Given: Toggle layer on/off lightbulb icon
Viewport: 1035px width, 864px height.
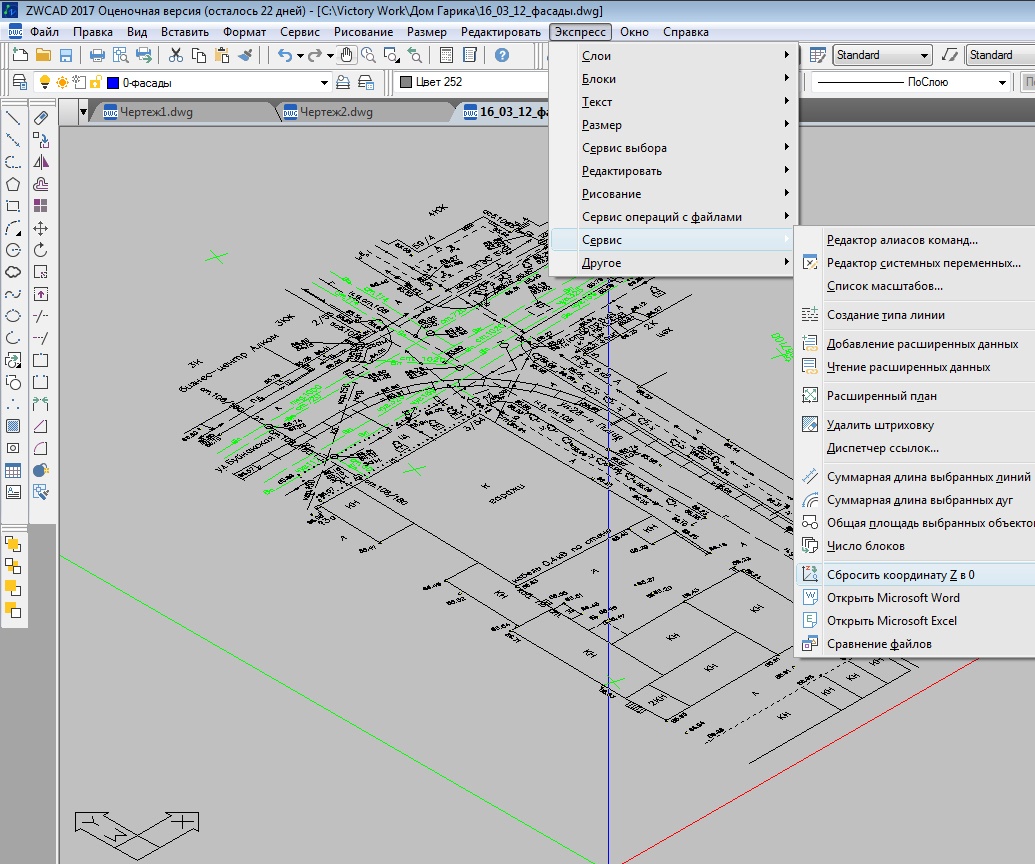Looking at the screenshot, I should [x=44, y=82].
